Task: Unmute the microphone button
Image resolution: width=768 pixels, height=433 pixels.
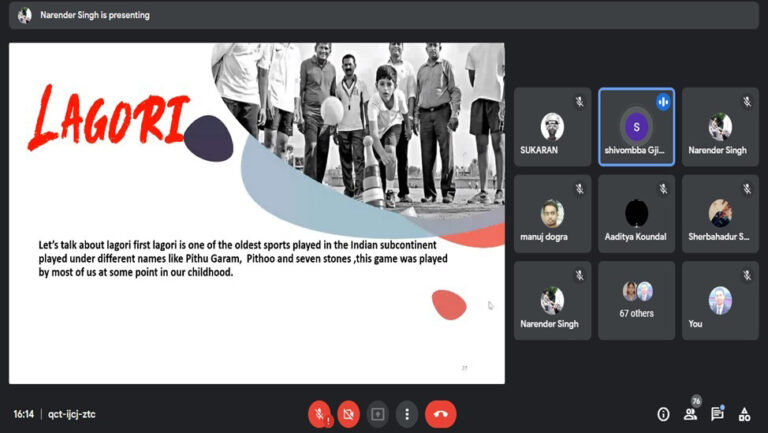Action: [319, 414]
